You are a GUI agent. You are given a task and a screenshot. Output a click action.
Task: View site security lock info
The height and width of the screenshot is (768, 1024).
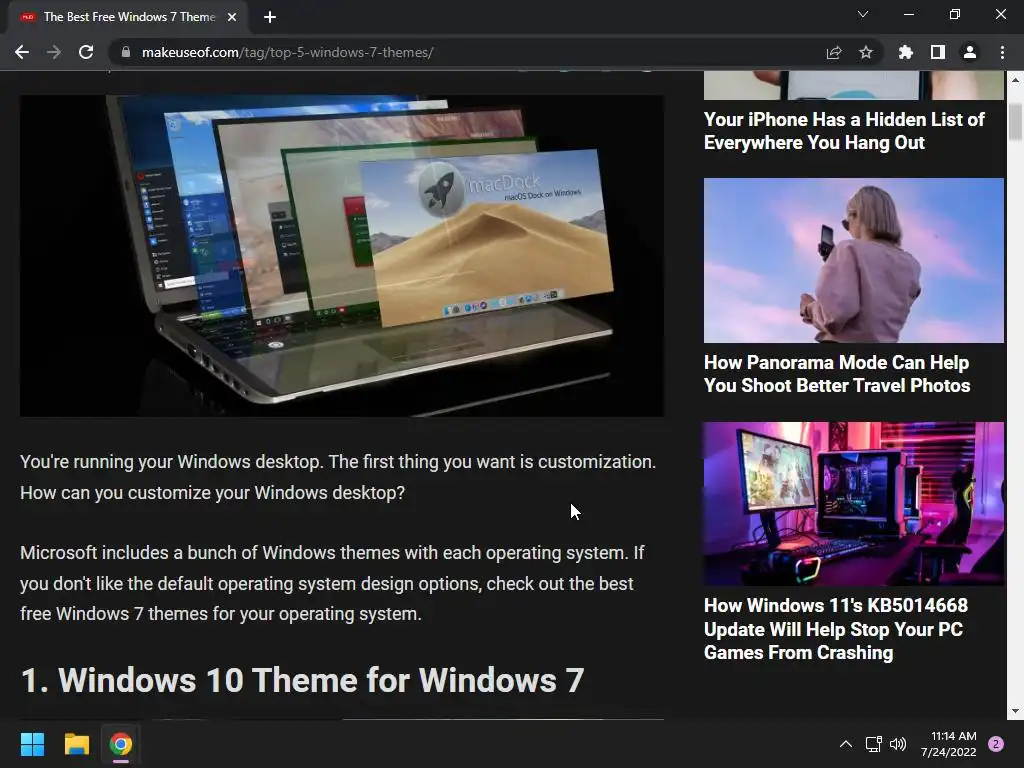[125, 52]
